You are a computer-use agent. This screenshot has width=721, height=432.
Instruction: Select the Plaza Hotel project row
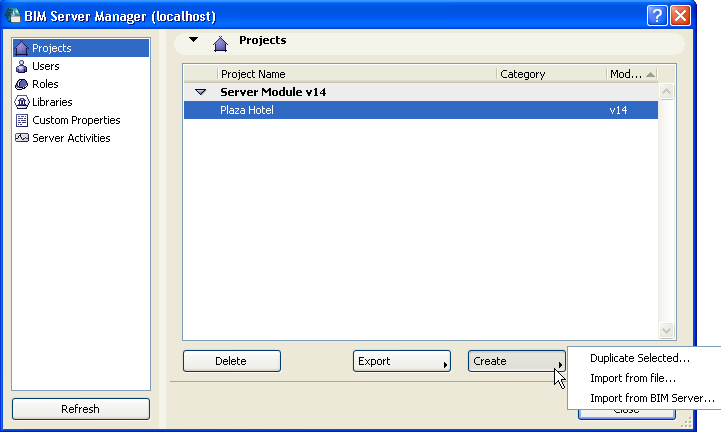pyautogui.click(x=421, y=110)
